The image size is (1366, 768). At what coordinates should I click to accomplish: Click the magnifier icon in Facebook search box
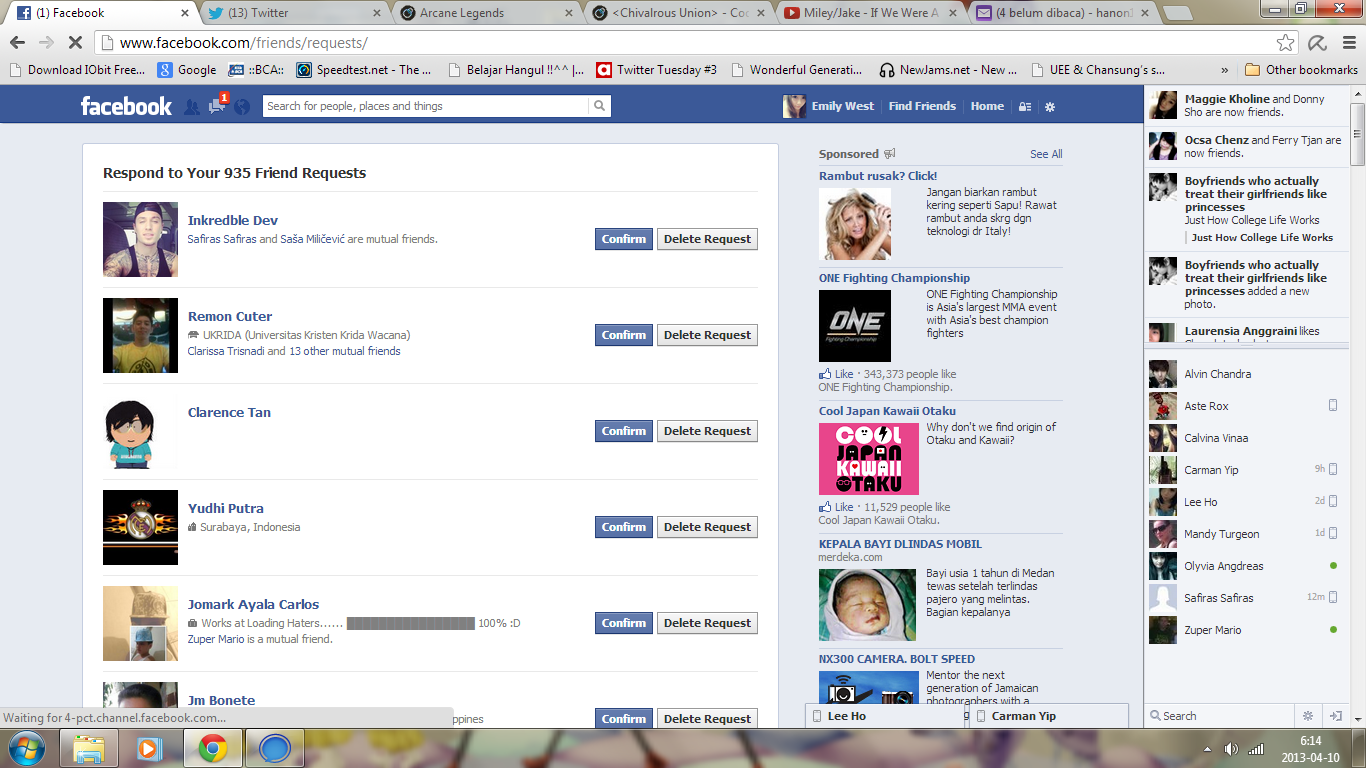pyautogui.click(x=599, y=106)
